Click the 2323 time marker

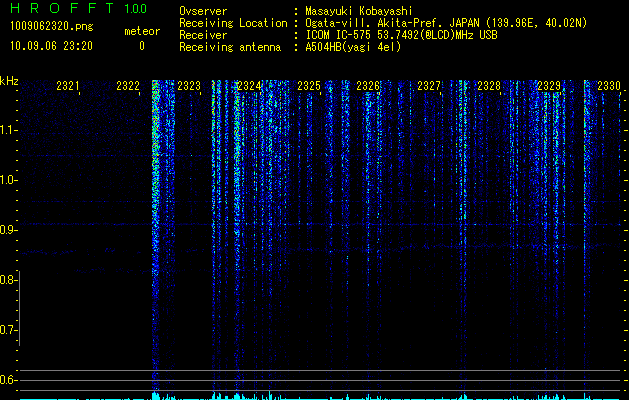coord(189,86)
